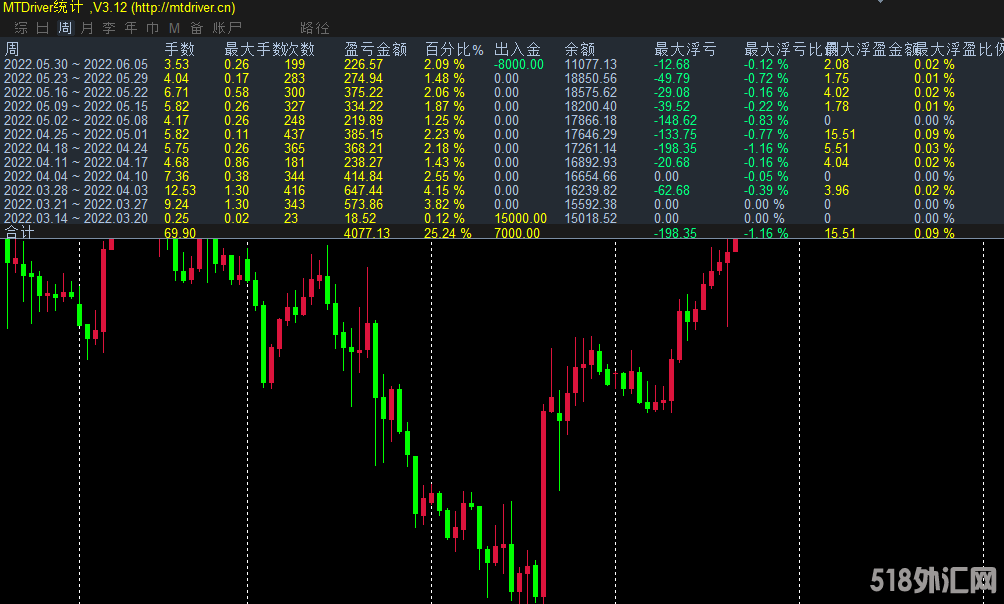This screenshot has height=604, width=1004.
Task: Click the MTDriver V3.12 title link
Action: pyautogui.click(x=119, y=8)
